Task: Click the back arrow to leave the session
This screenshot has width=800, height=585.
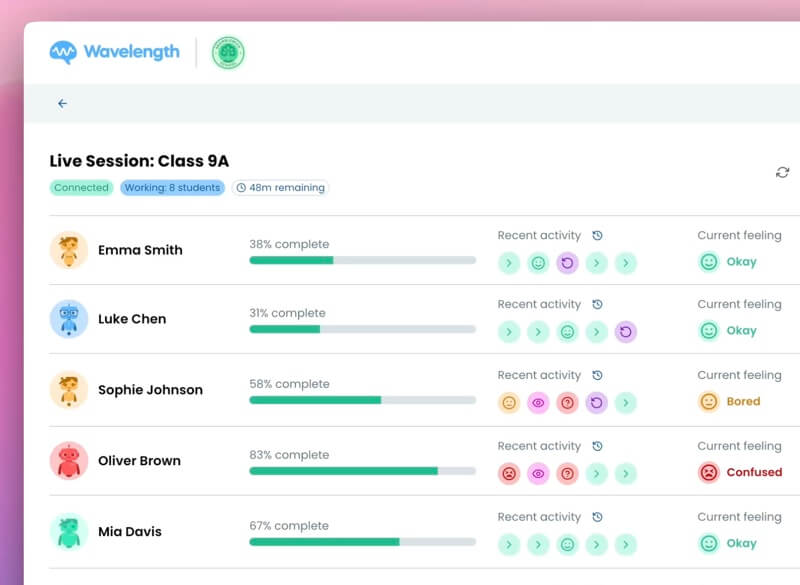Action: click(x=63, y=103)
